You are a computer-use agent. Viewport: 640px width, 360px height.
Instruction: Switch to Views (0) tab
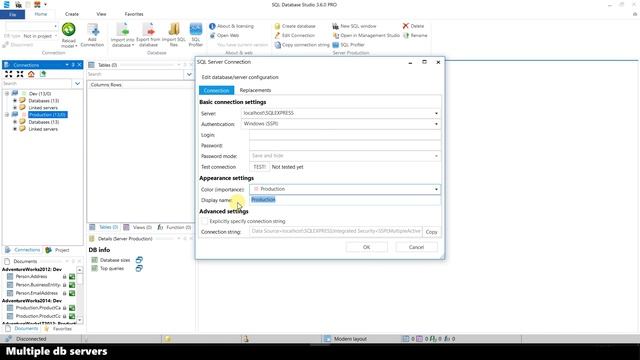[x=138, y=227]
